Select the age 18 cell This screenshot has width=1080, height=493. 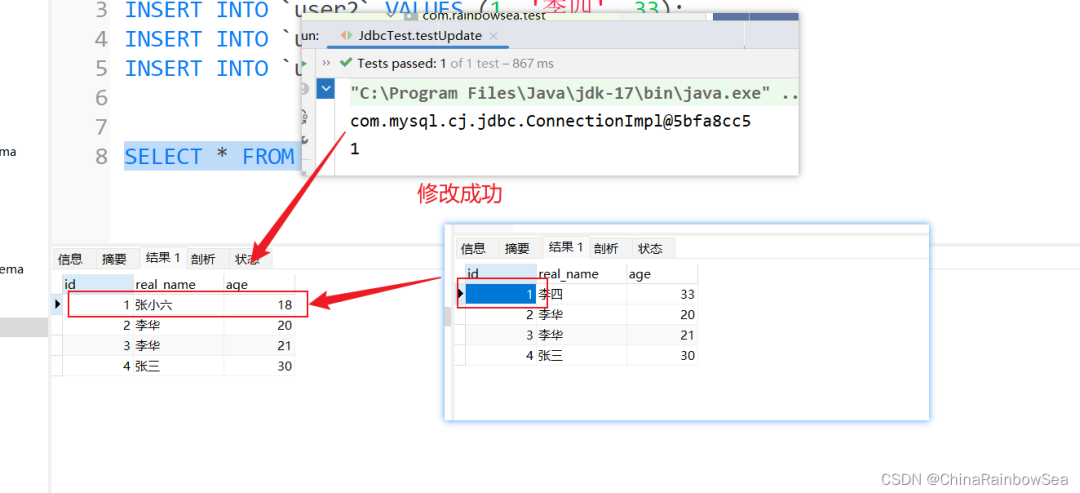(259, 305)
